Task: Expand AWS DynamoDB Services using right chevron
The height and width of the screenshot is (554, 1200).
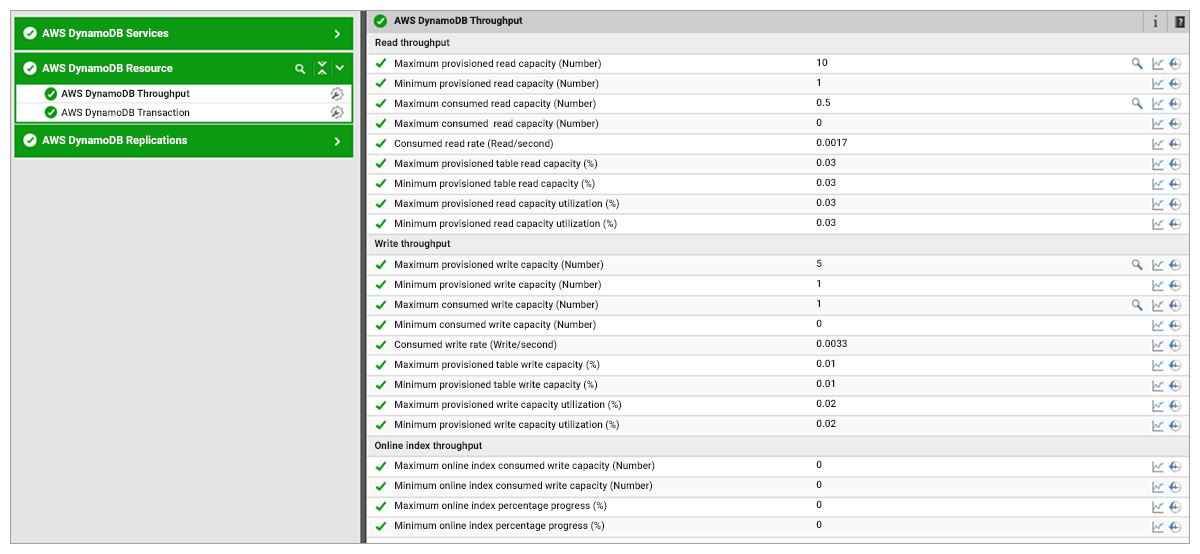Action: tap(337, 34)
